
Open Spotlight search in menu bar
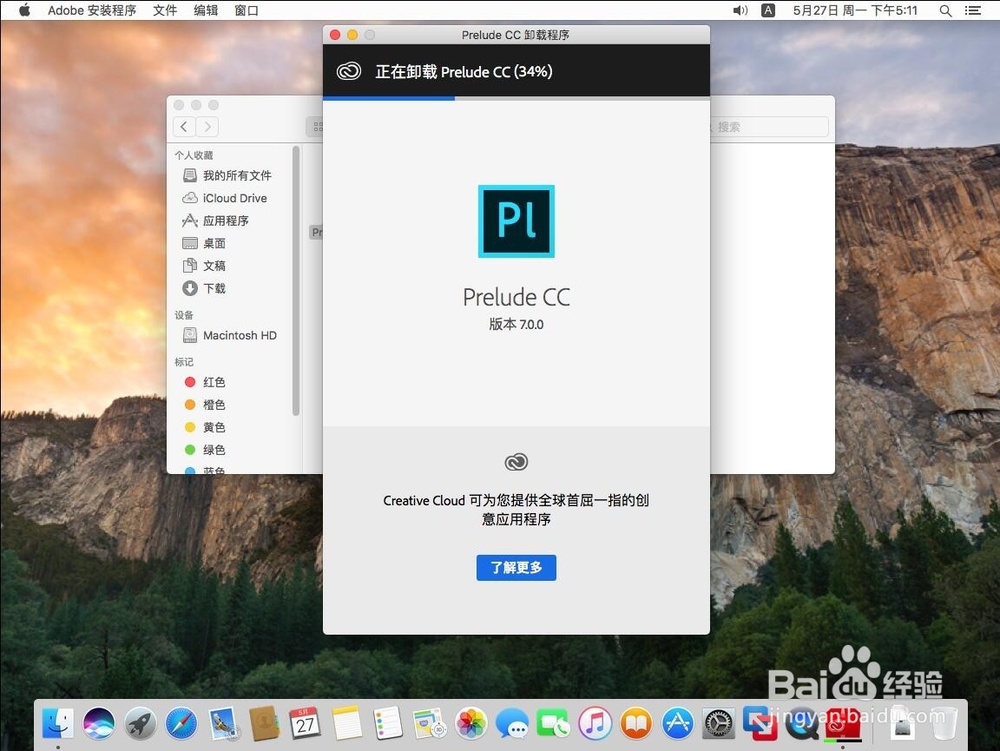point(946,10)
